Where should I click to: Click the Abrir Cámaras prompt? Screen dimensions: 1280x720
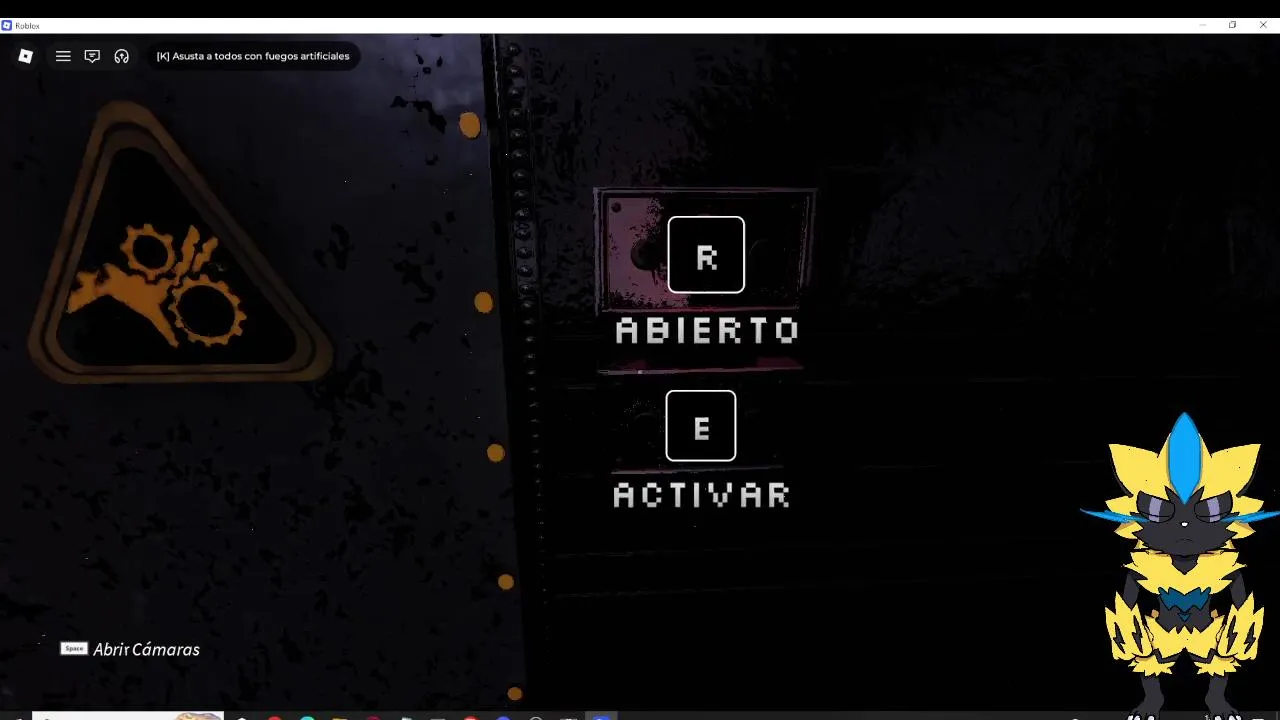click(146, 649)
